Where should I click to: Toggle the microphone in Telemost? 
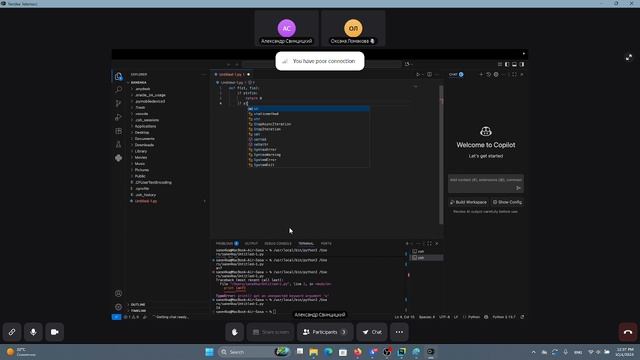click(33, 332)
